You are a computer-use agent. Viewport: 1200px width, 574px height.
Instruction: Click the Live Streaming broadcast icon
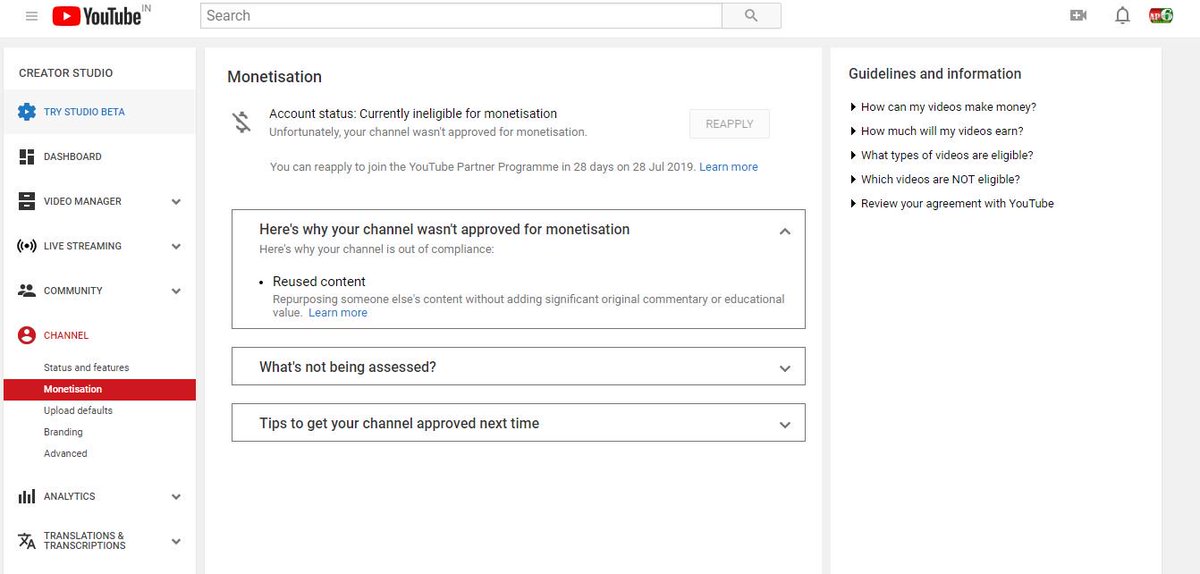point(27,246)
